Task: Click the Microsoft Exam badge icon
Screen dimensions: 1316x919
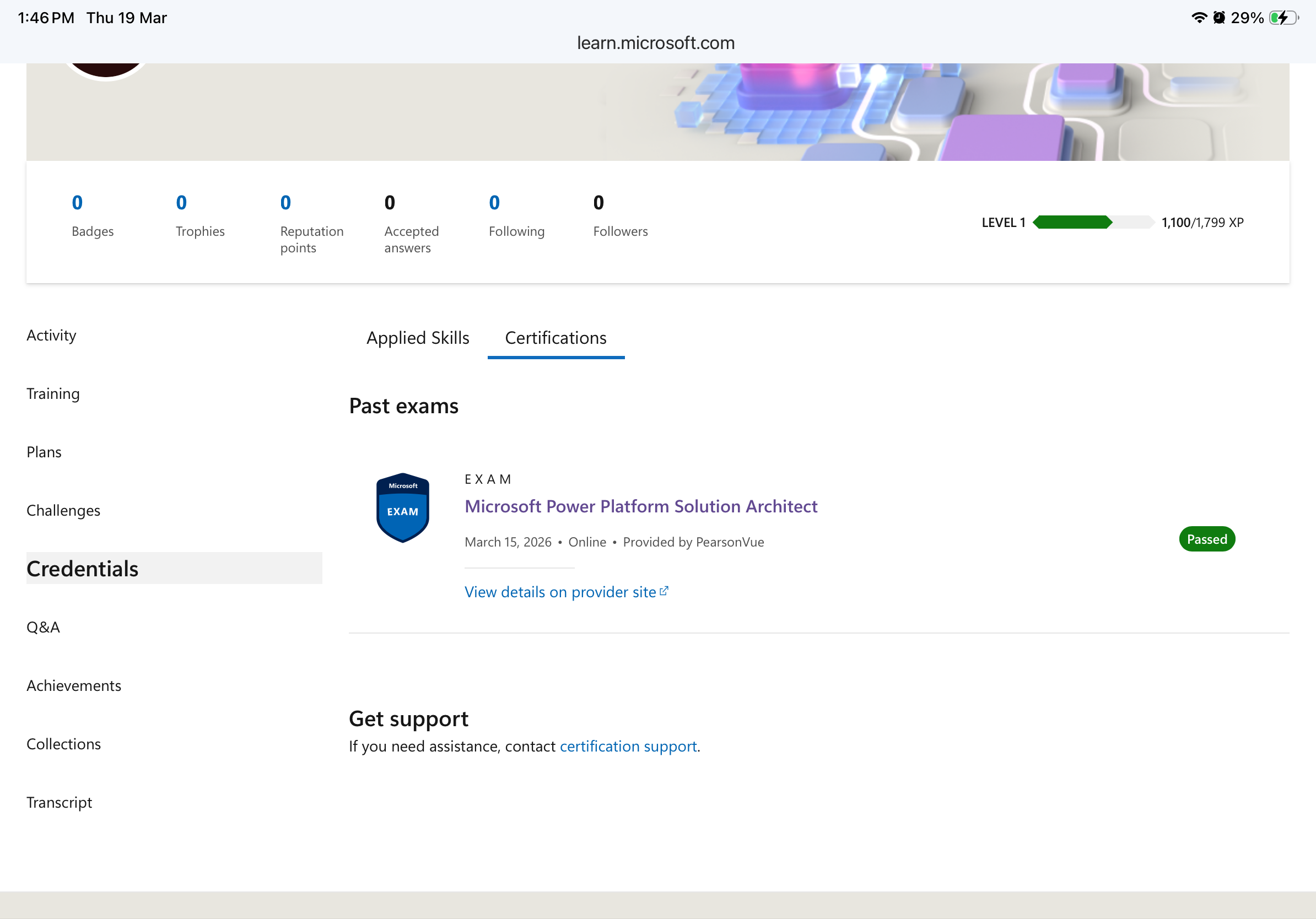Action: 402,507
